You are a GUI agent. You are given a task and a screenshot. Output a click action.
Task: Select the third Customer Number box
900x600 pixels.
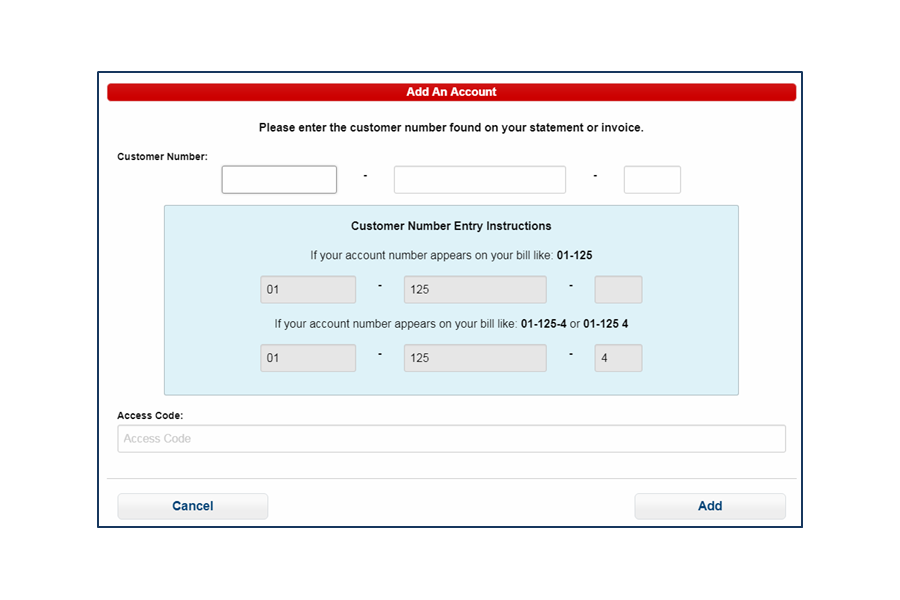(652, 179)
